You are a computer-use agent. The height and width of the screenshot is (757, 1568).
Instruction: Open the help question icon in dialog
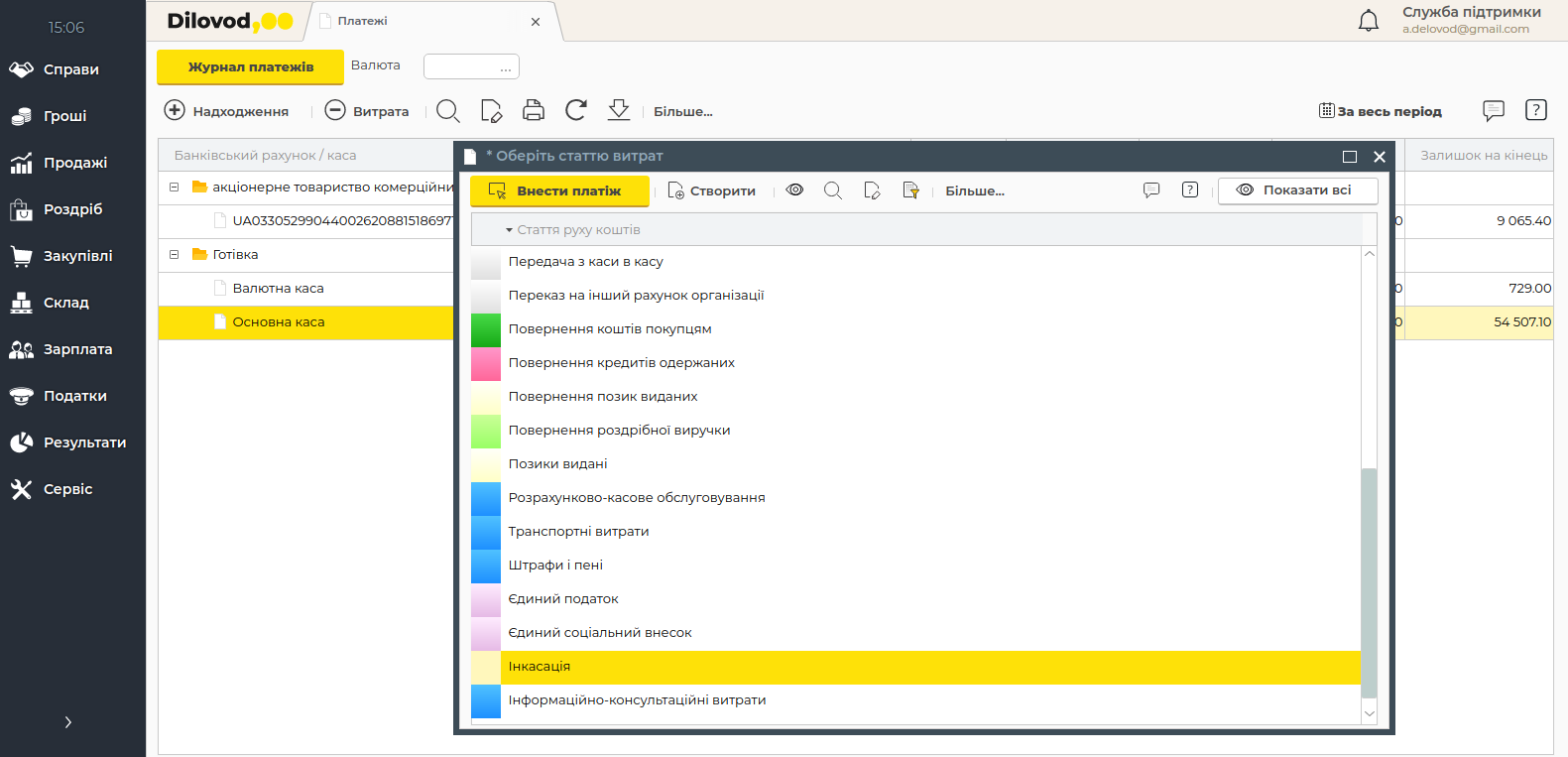(1190, 190)
